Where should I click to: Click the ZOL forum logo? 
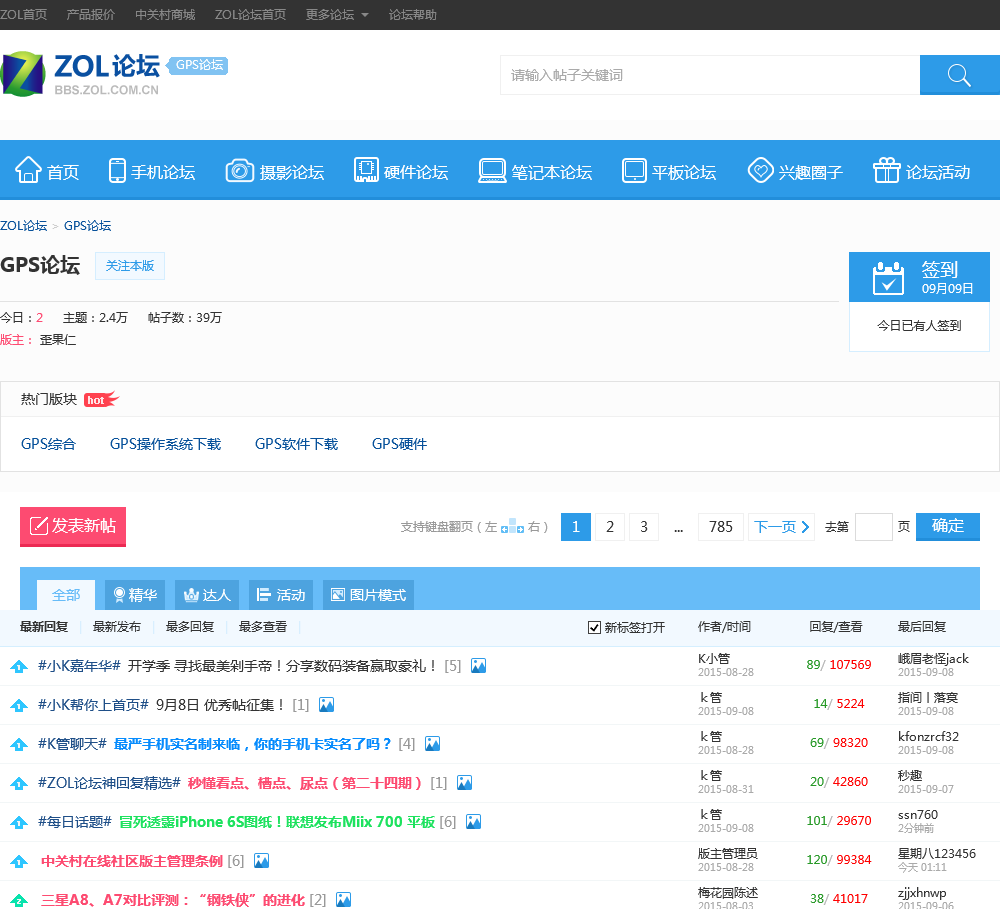click(x=81, y=75)
